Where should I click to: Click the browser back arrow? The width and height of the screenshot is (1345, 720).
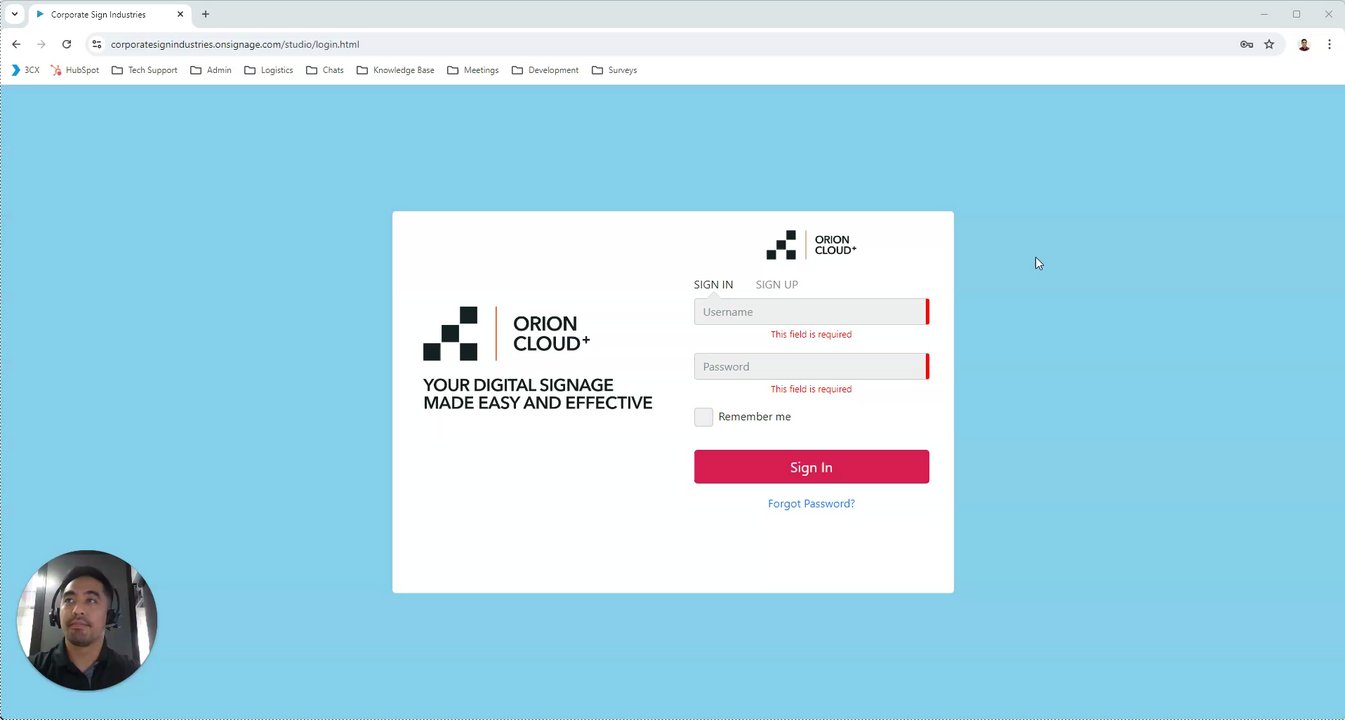[16, 44]
